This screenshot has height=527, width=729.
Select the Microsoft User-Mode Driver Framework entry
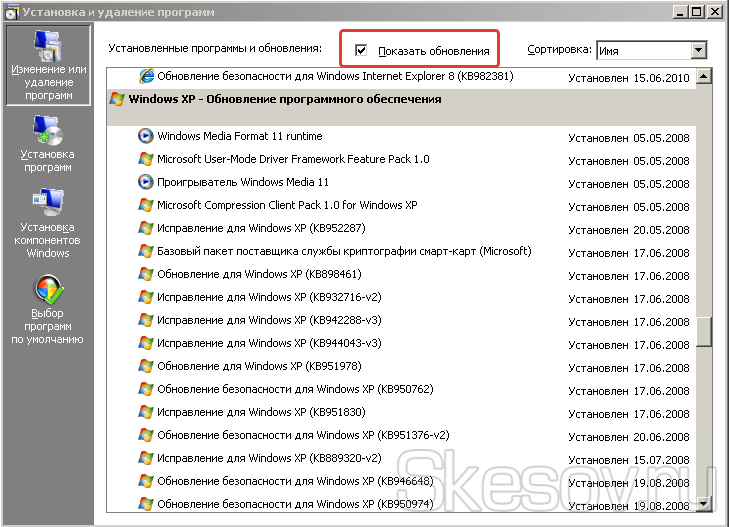point(293,159)
